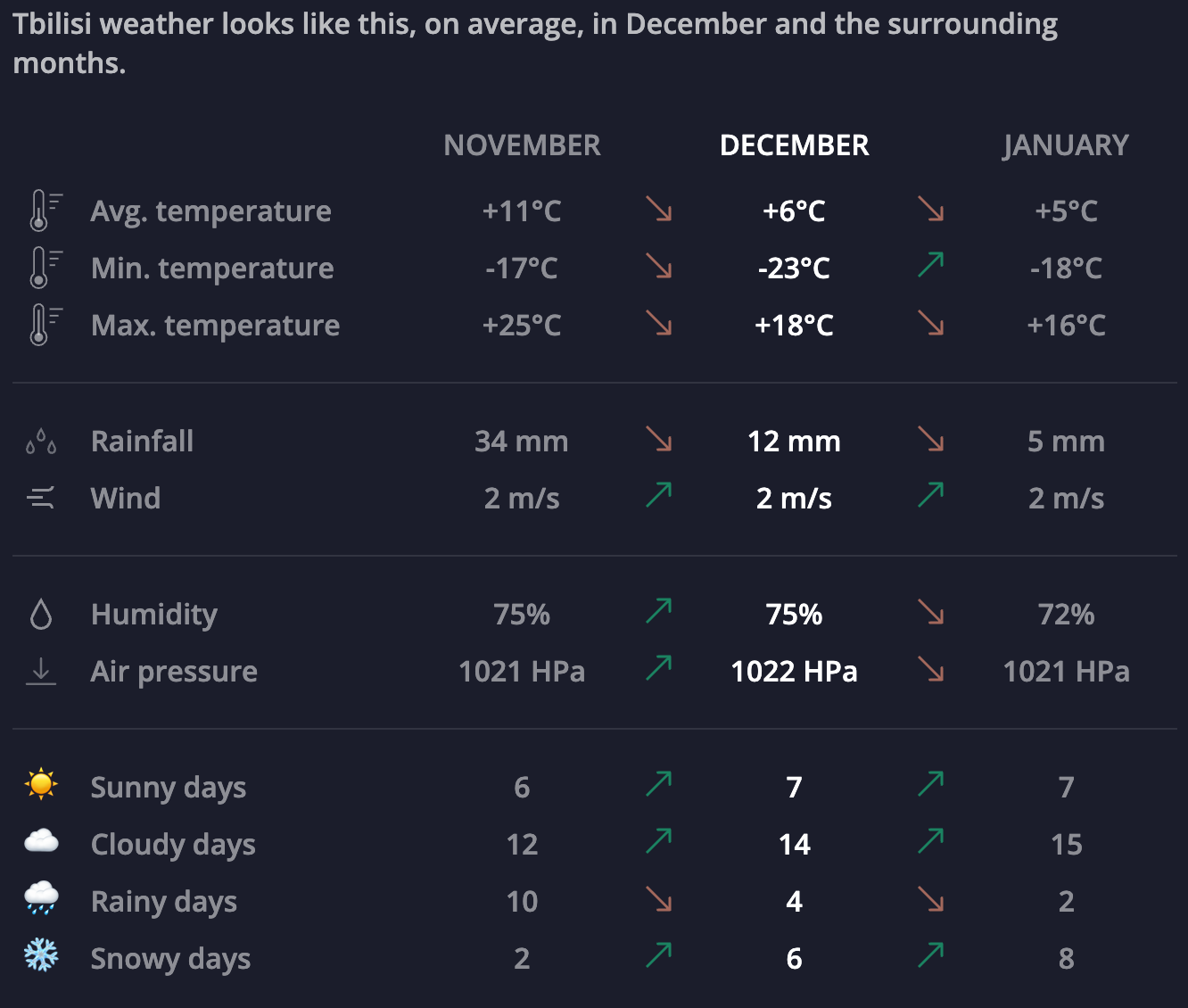
Task: Click the Min. temperature row label
Action: [x=212, y=269]
